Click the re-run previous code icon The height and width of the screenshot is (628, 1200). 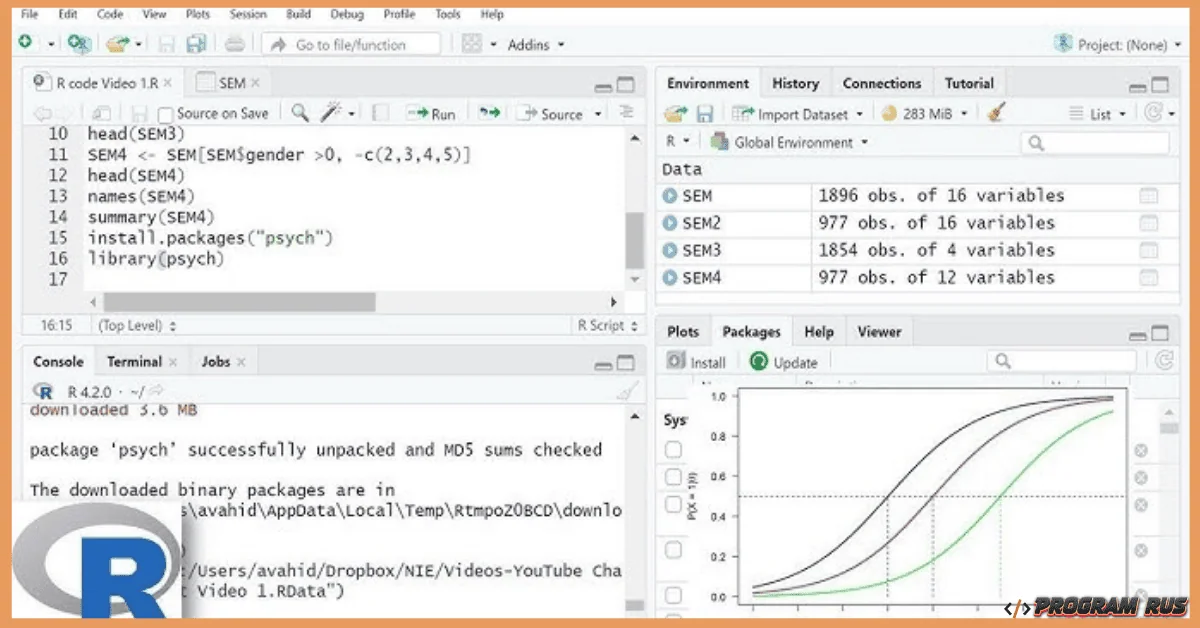click(x=489, y=113)
